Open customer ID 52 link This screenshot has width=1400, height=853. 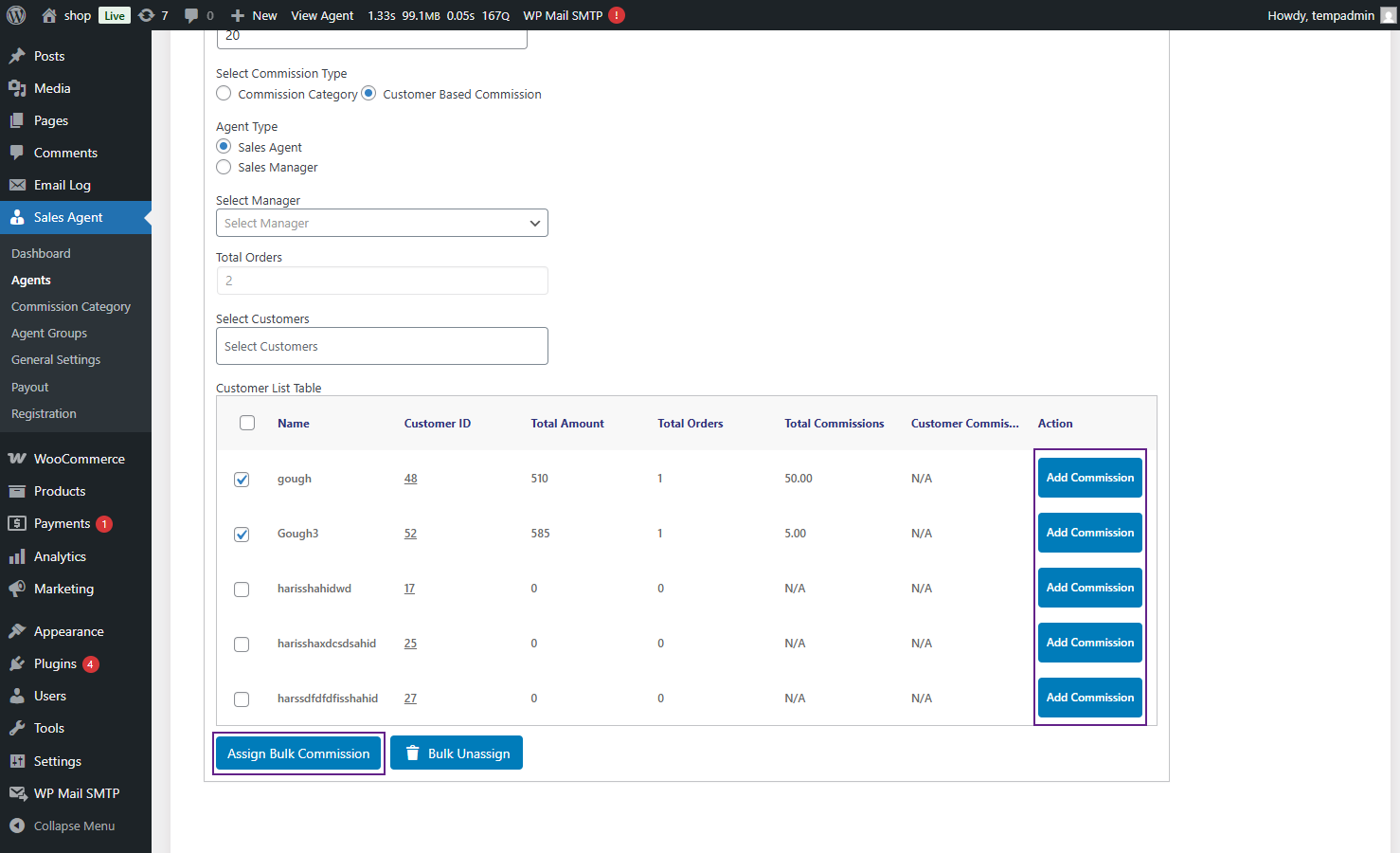click(x=410, y=534)
